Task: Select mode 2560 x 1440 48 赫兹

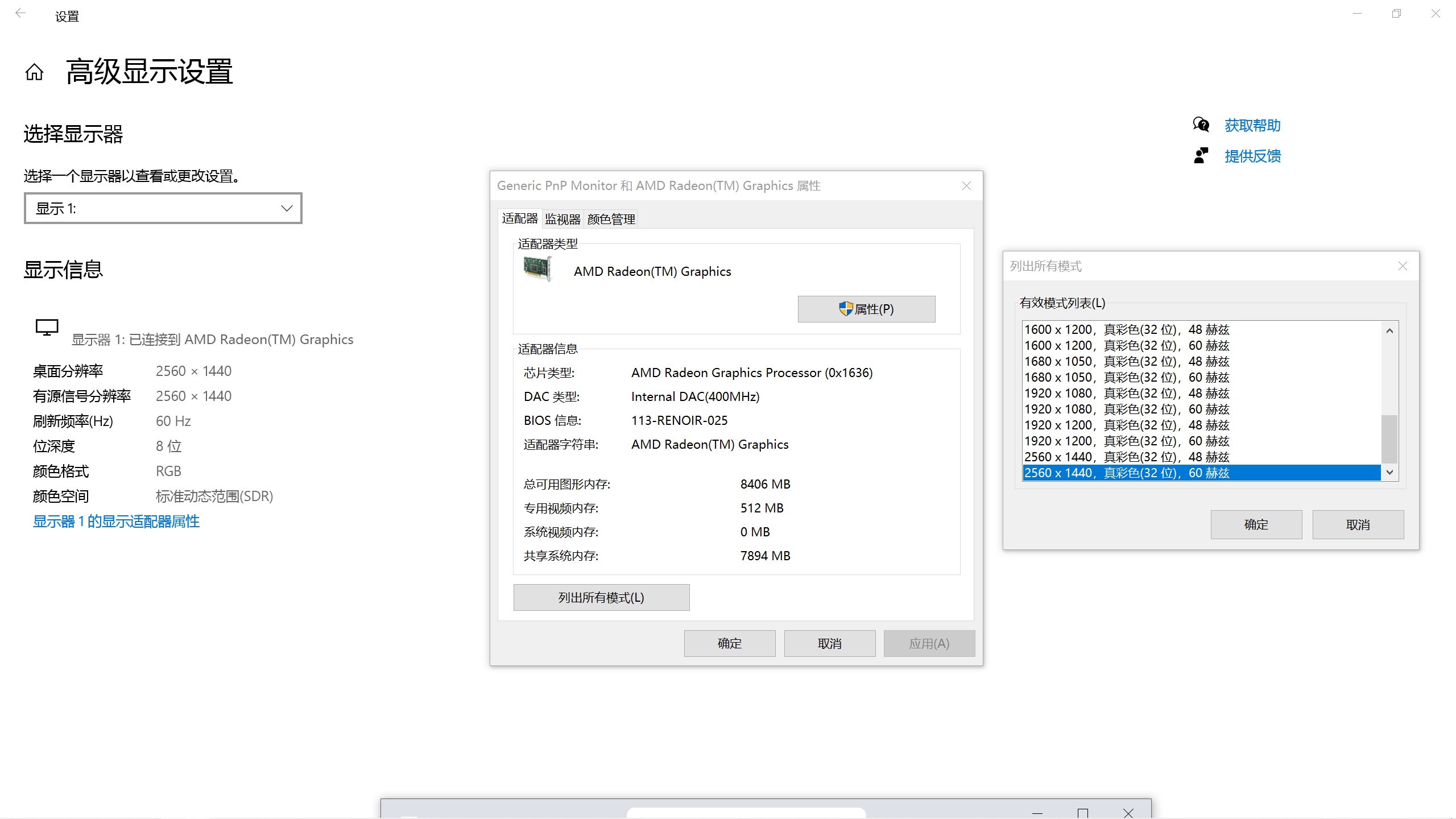Action: 1202,457
